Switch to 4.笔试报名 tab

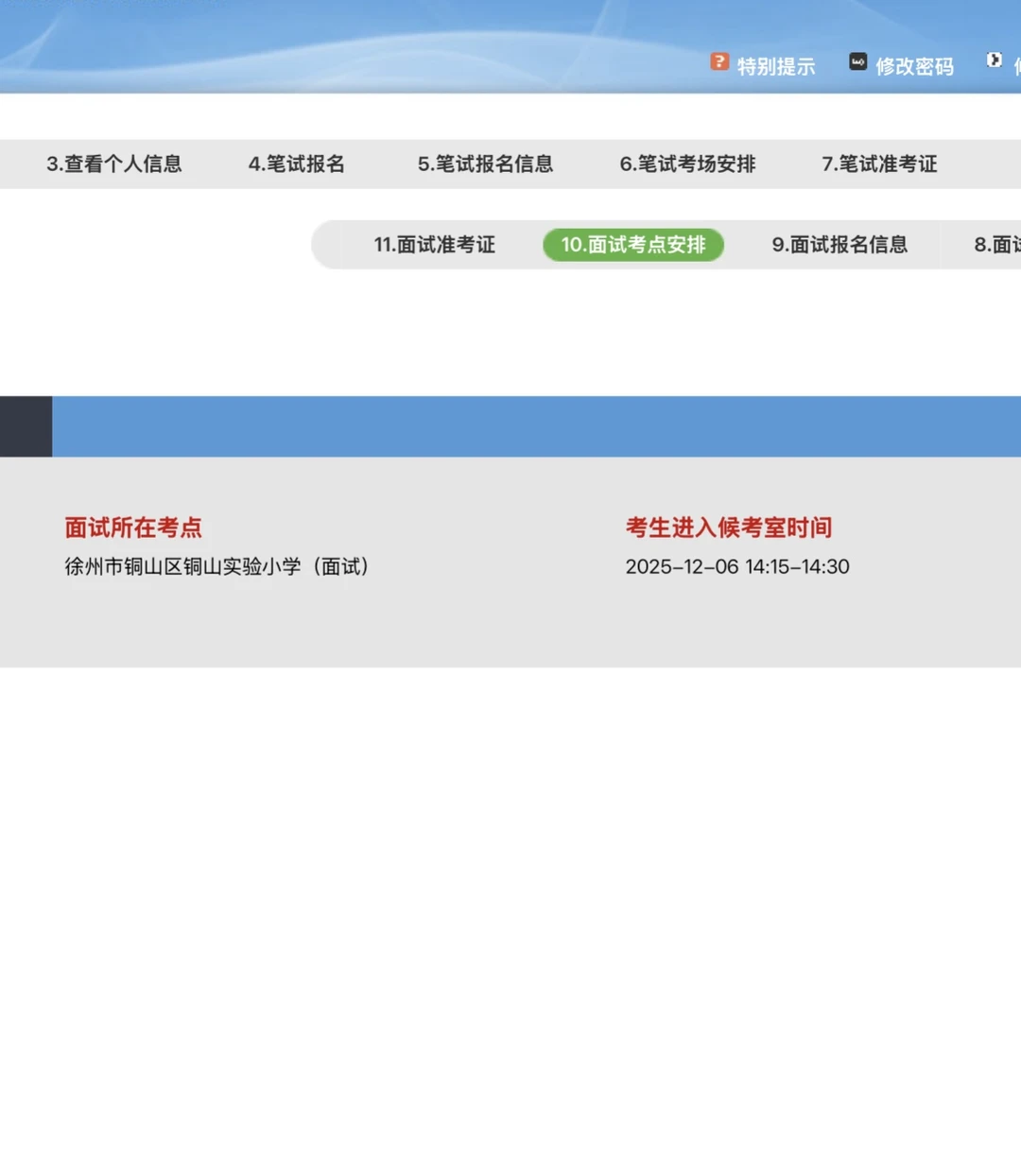[x=297, y=164]
